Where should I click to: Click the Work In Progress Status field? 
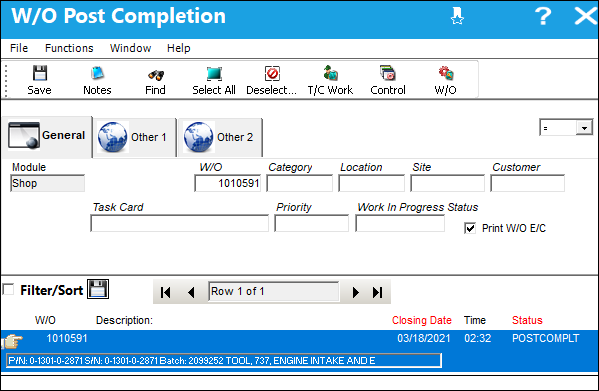pos(400,223)
